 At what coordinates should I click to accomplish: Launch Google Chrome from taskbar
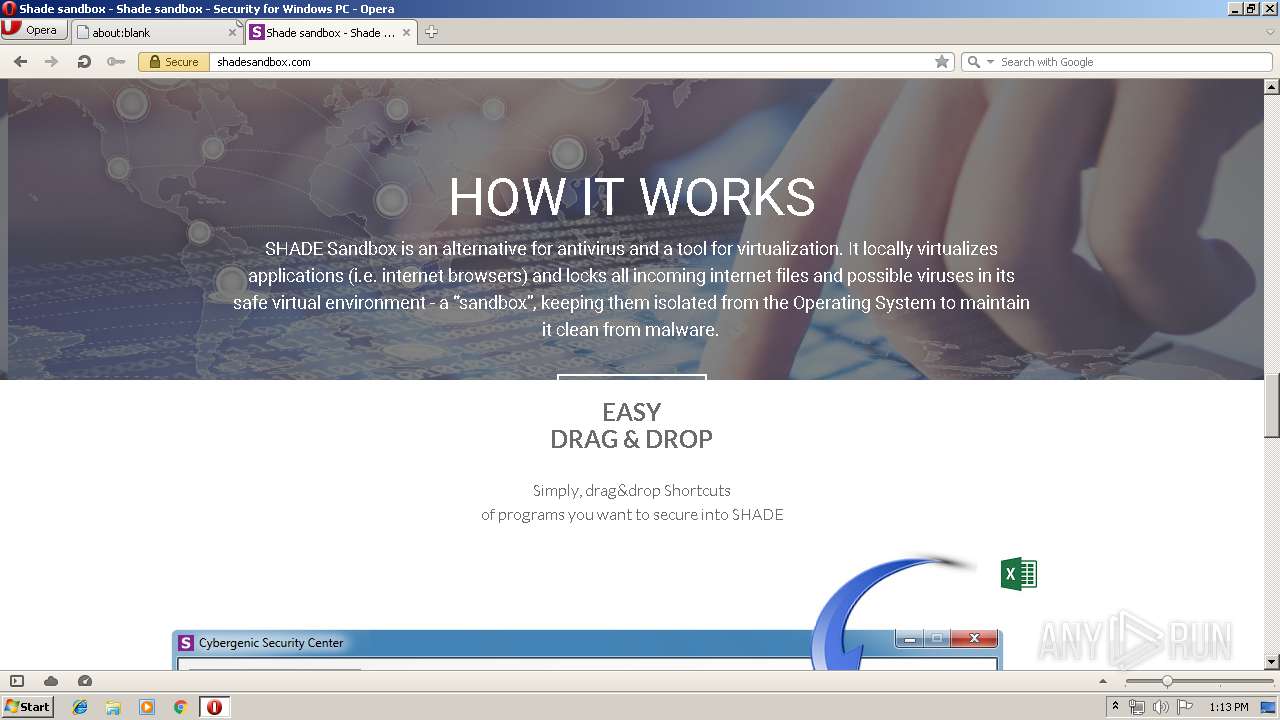tap(180, 707)
